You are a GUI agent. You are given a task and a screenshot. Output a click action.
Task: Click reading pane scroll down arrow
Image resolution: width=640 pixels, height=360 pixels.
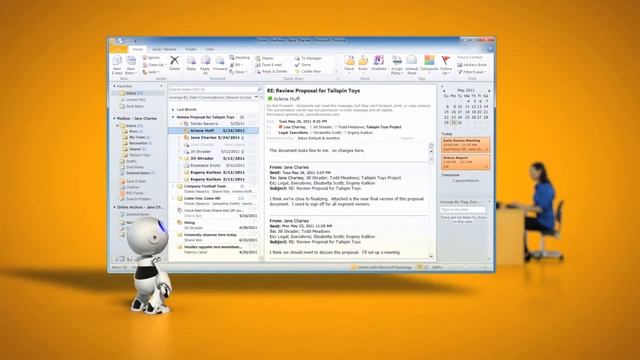click(431, 256)
